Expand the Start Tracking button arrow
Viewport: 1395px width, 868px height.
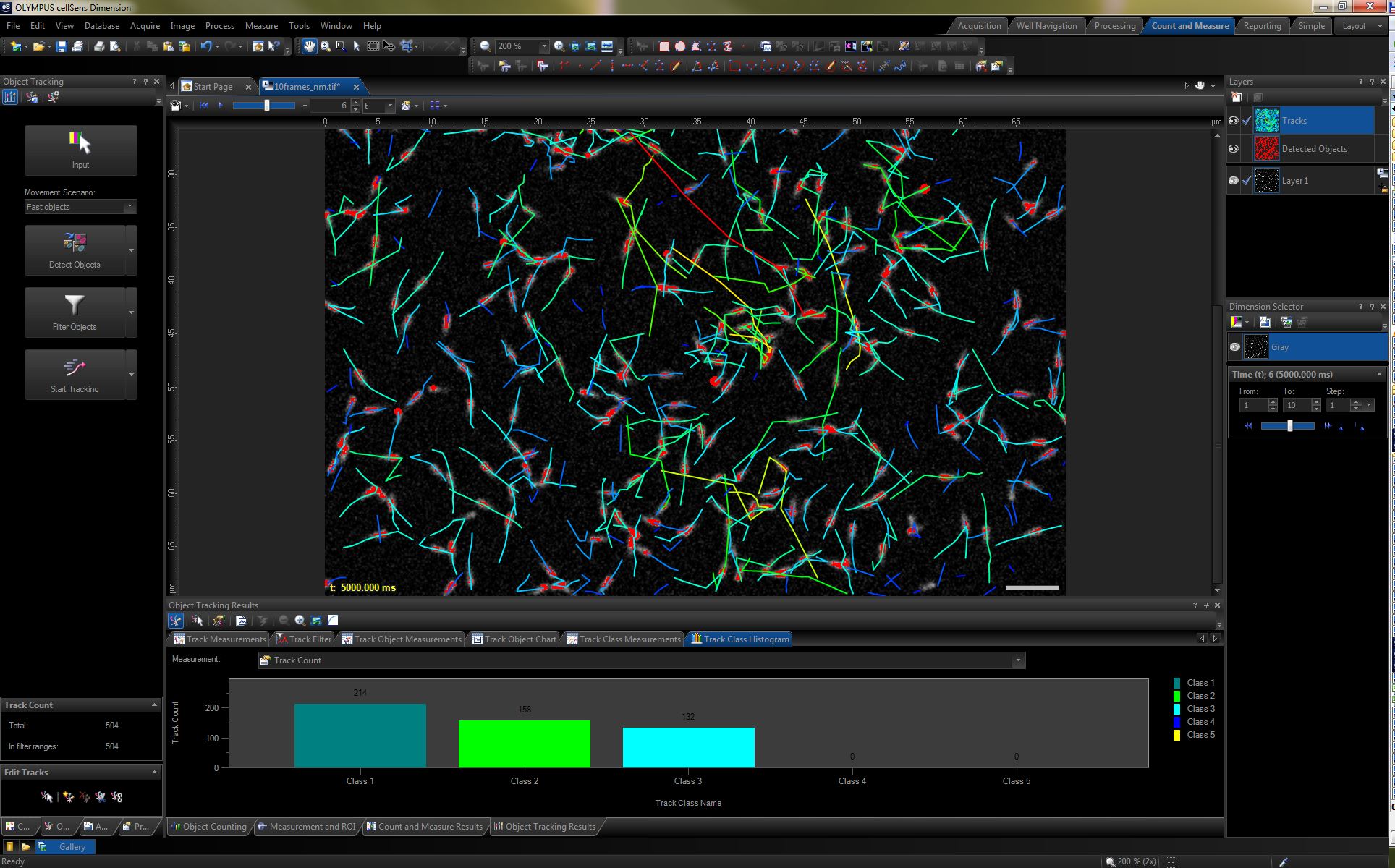pos(131,375)
